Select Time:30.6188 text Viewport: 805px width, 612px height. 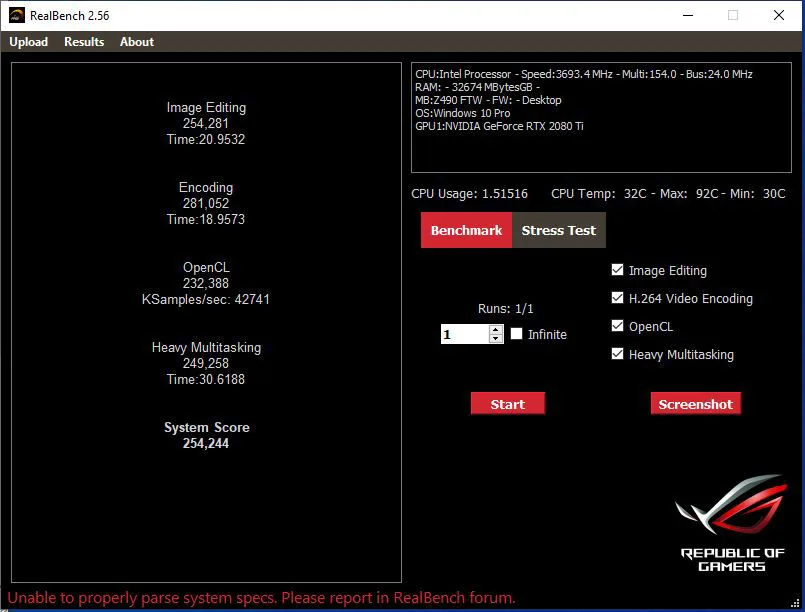(x=206, y=379)
